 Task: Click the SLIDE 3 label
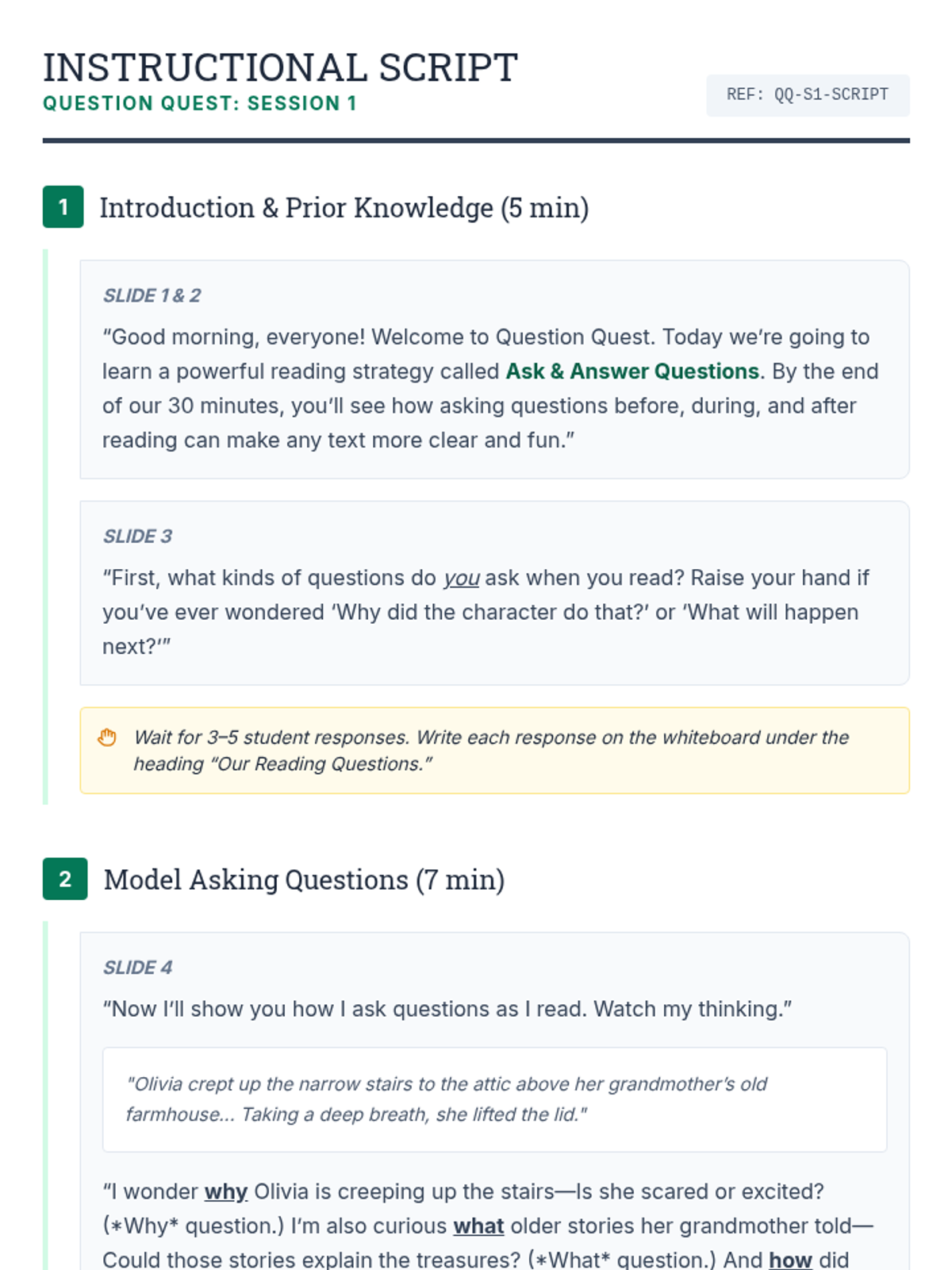[138, 536]
